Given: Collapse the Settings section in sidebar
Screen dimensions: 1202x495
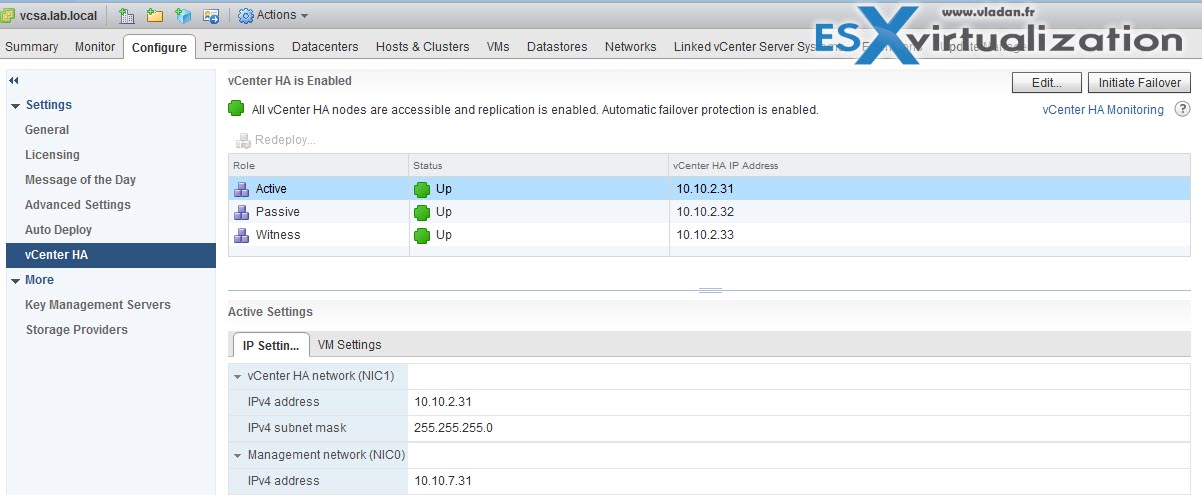Looking at the screenshot, I should click(15, 105).
